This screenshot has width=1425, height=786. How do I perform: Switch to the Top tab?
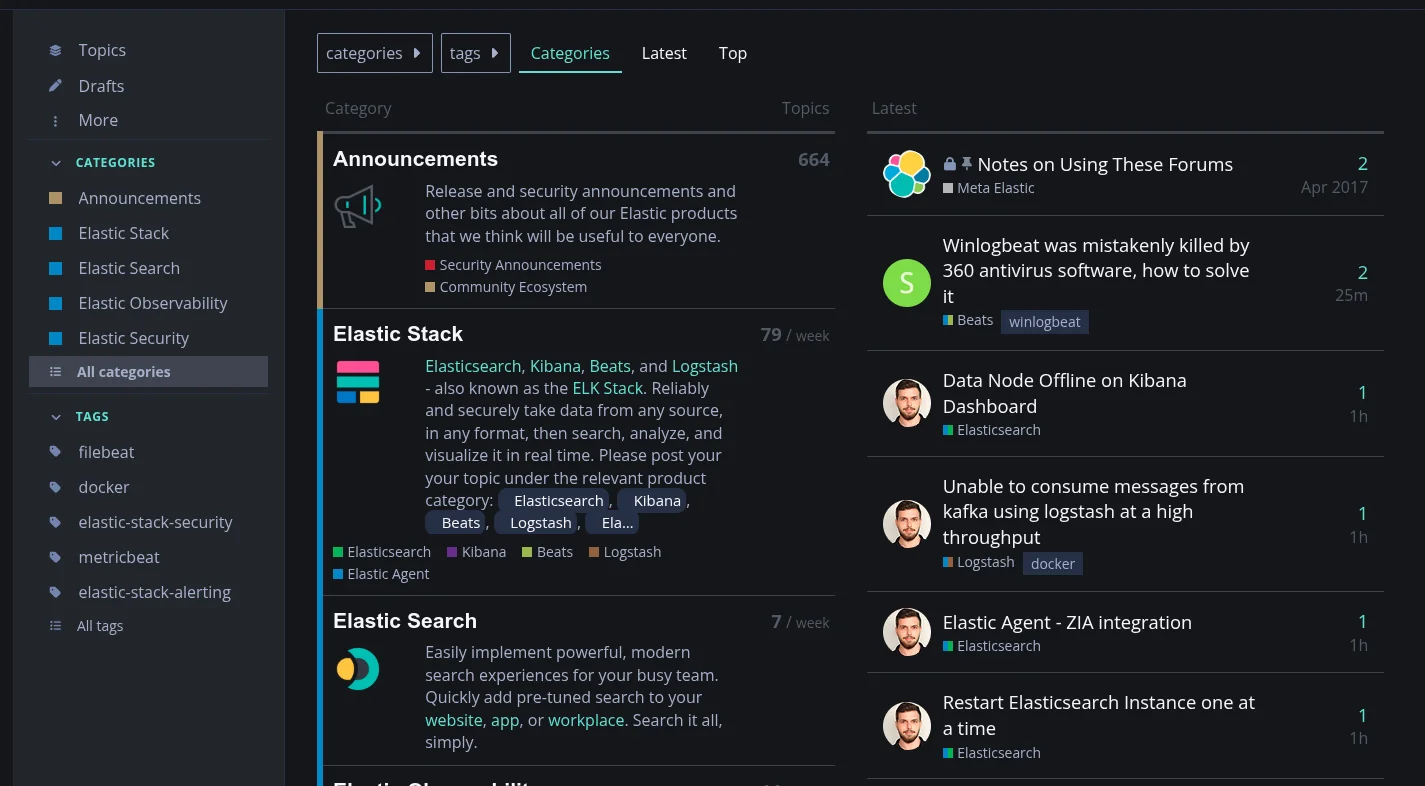click(x=733, y=53)
